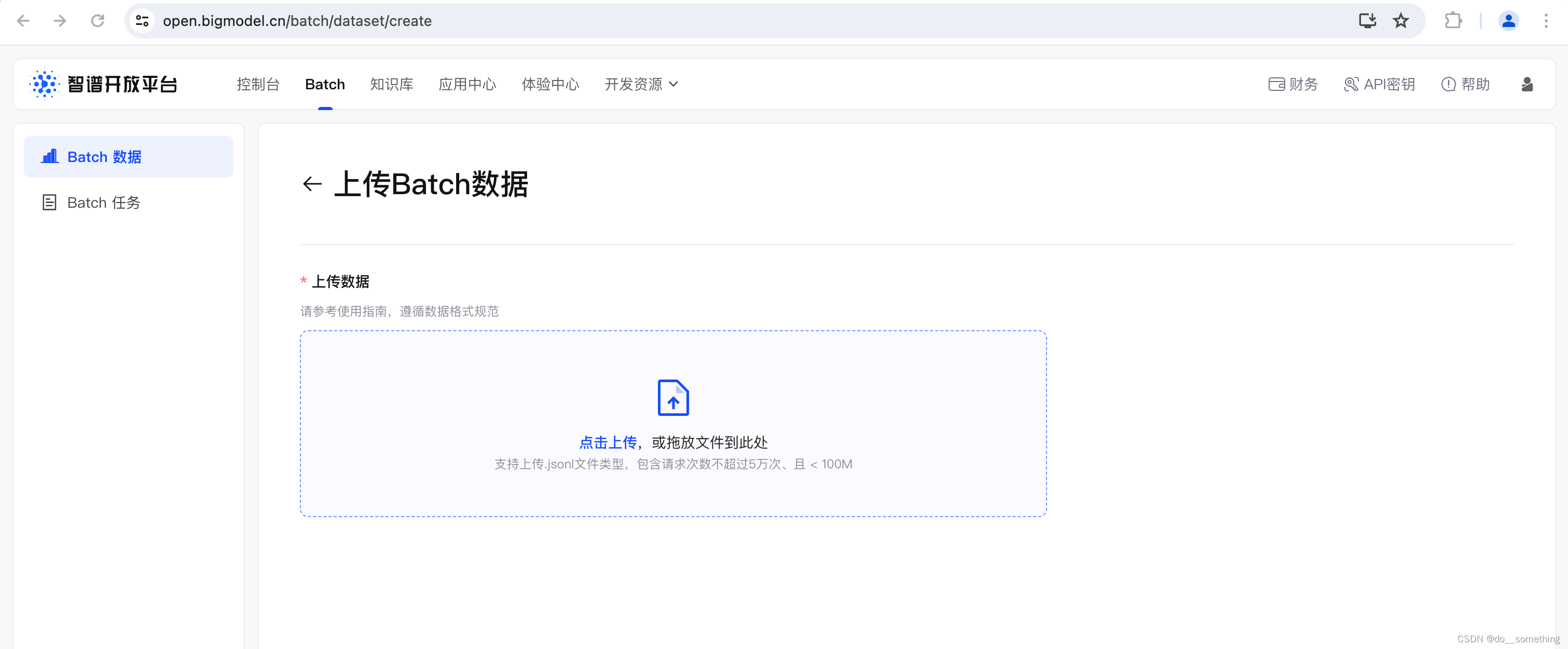Click the 智谱开放平台 logo
The height and width of the screenshot is (649, 1568).
(103, 84)
